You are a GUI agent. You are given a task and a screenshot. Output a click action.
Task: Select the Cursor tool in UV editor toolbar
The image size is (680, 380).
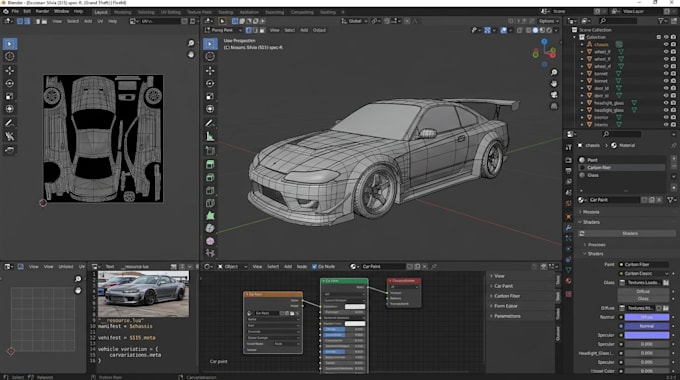click(10, 56)
